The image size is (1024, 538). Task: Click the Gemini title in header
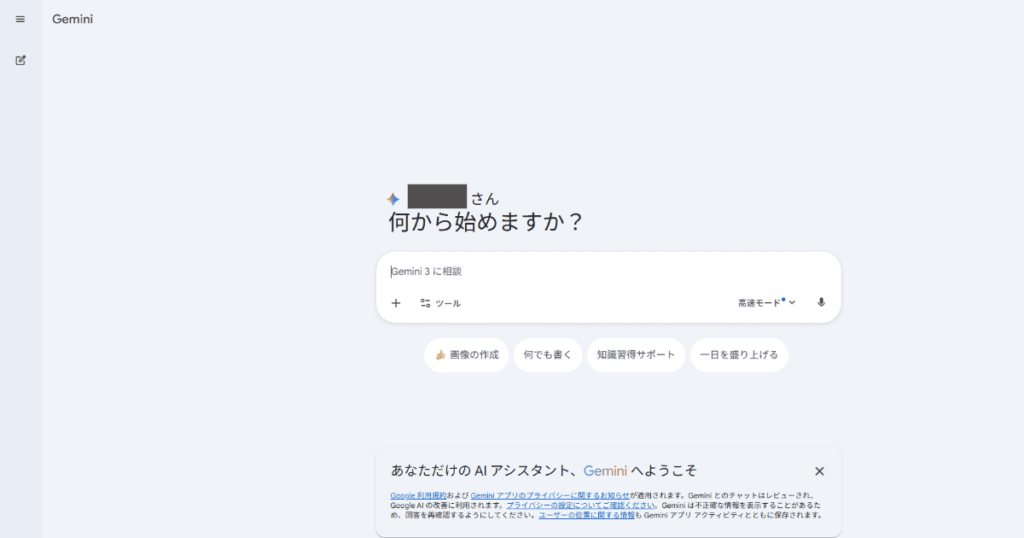tap(72, 20)
